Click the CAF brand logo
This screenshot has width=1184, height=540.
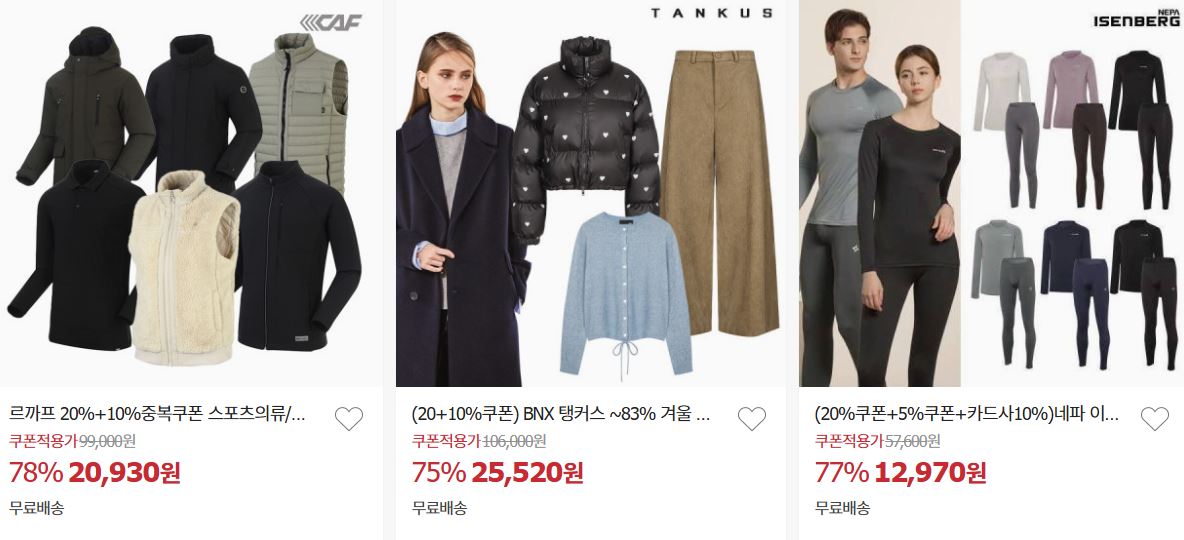[x=331, y=22]
